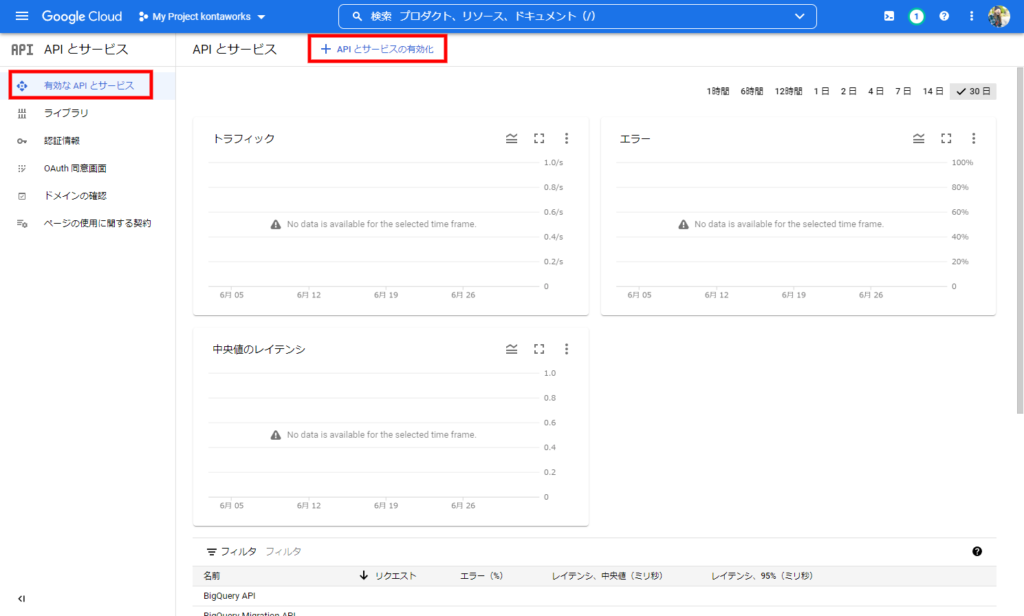Screen dimensions: 1024x616
Task: Toggle legend on the エラー chart
Action: point(918,138)
